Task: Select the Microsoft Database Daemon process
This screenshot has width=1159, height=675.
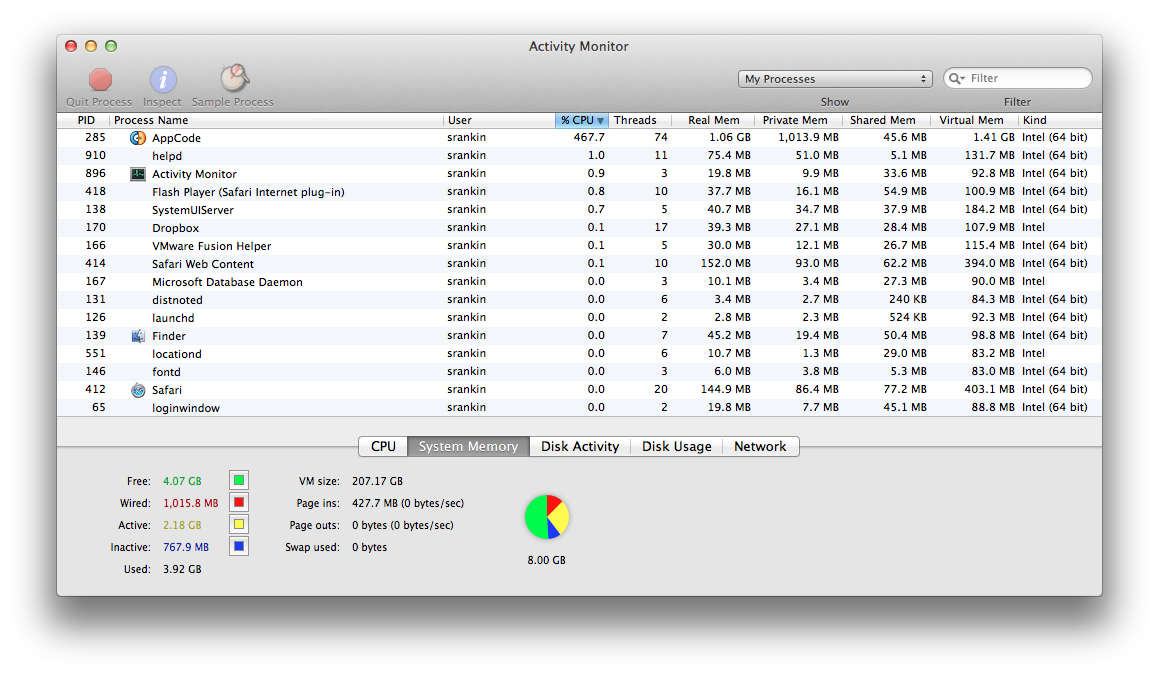Action: tap(580, 282)
